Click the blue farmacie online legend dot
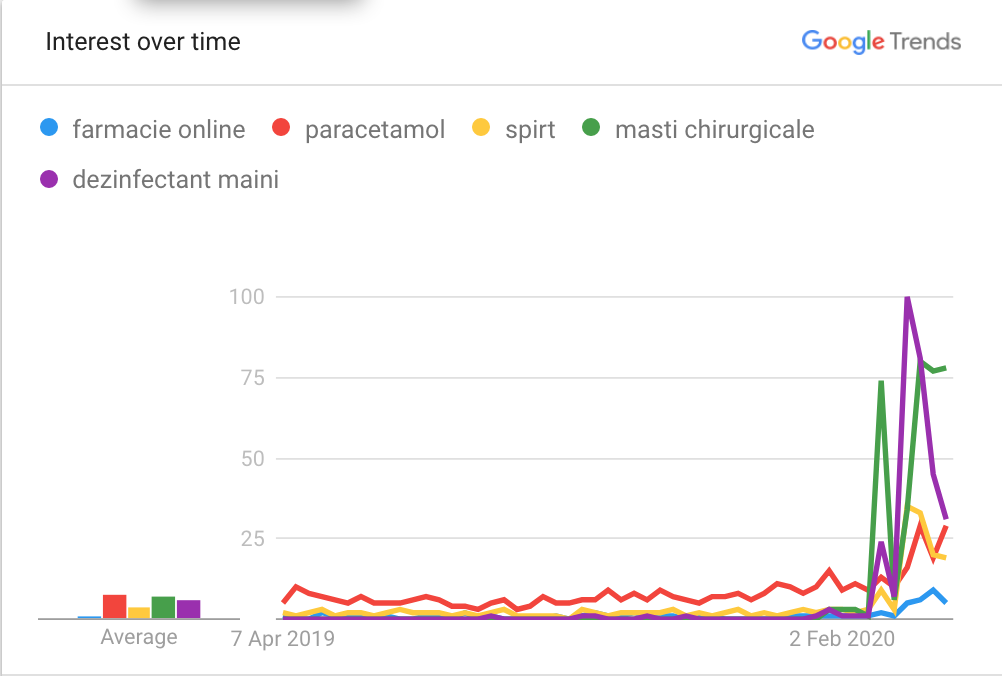Image resolution: width=1002 pixels, height=676 pixels. click(x=49, y=128)
